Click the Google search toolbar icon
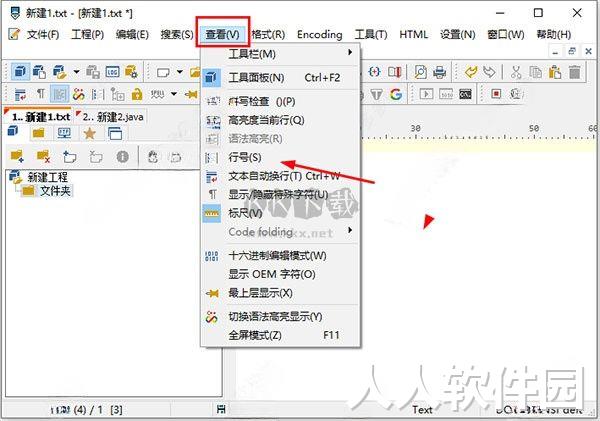 [396, 94]
